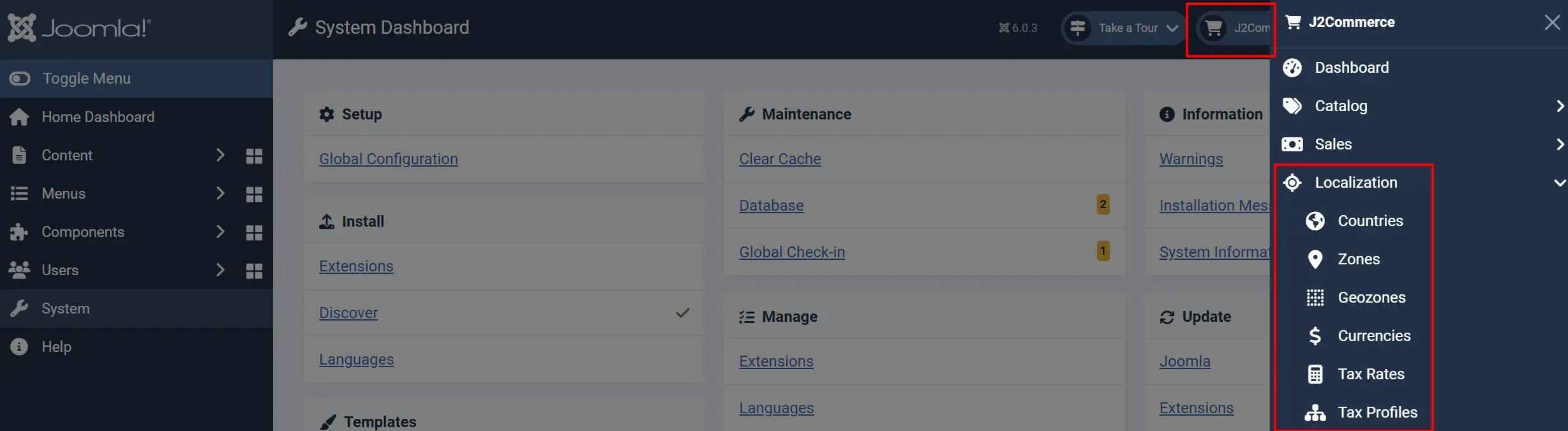Click the Discover checkmark icon
The image size is (1568, 431).
[683, 313]
